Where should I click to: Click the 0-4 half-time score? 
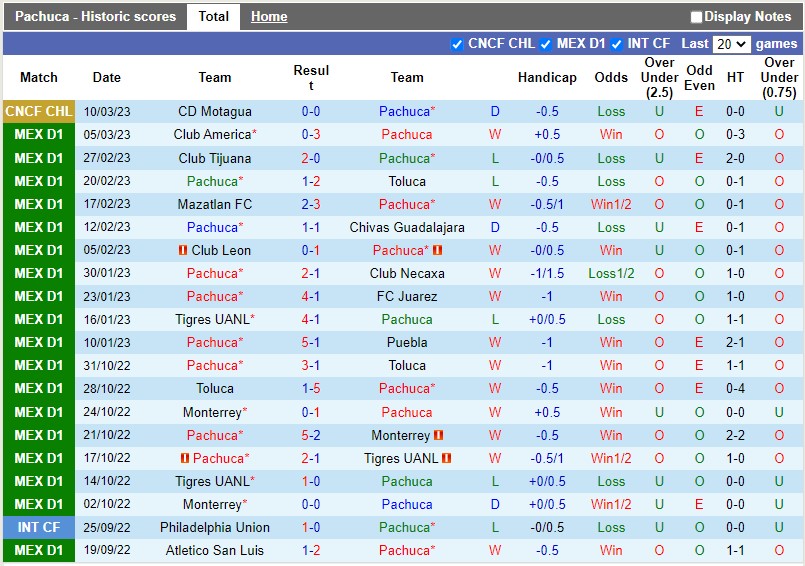tap(735, 389)
